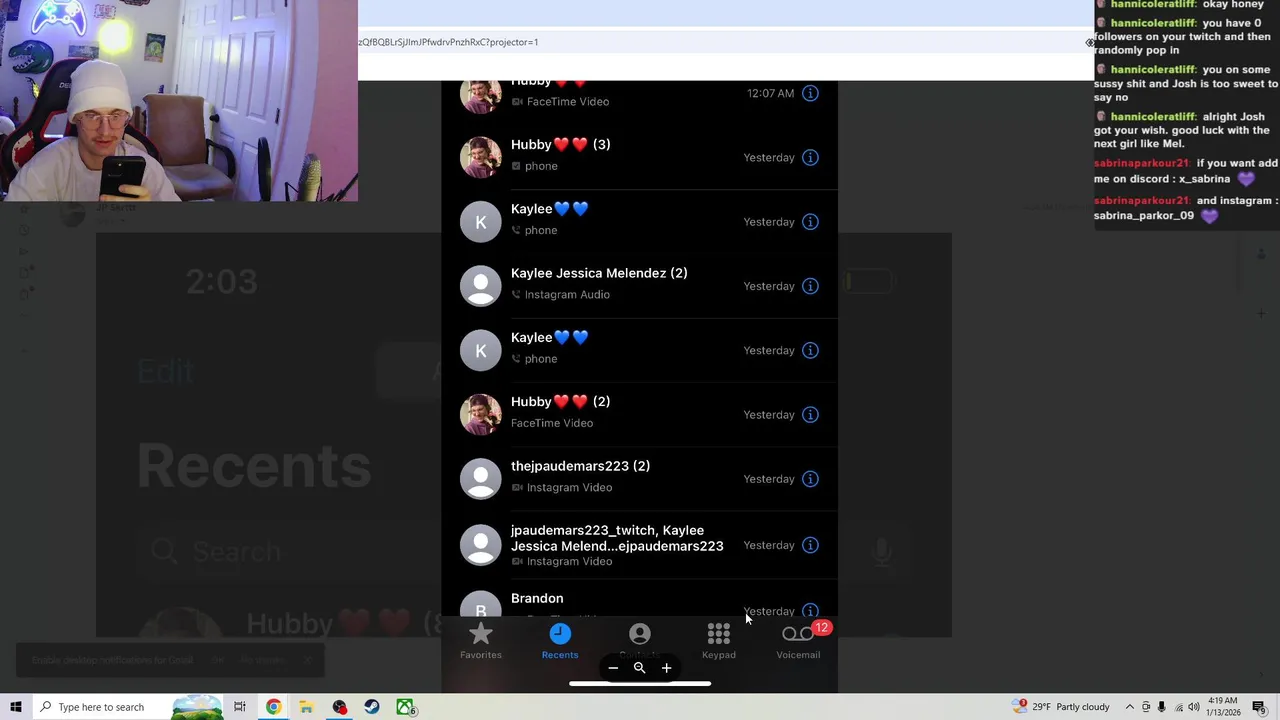
Task: Open info for Kaylee Jessica Melendez (2) call
Action: [810, 286]
